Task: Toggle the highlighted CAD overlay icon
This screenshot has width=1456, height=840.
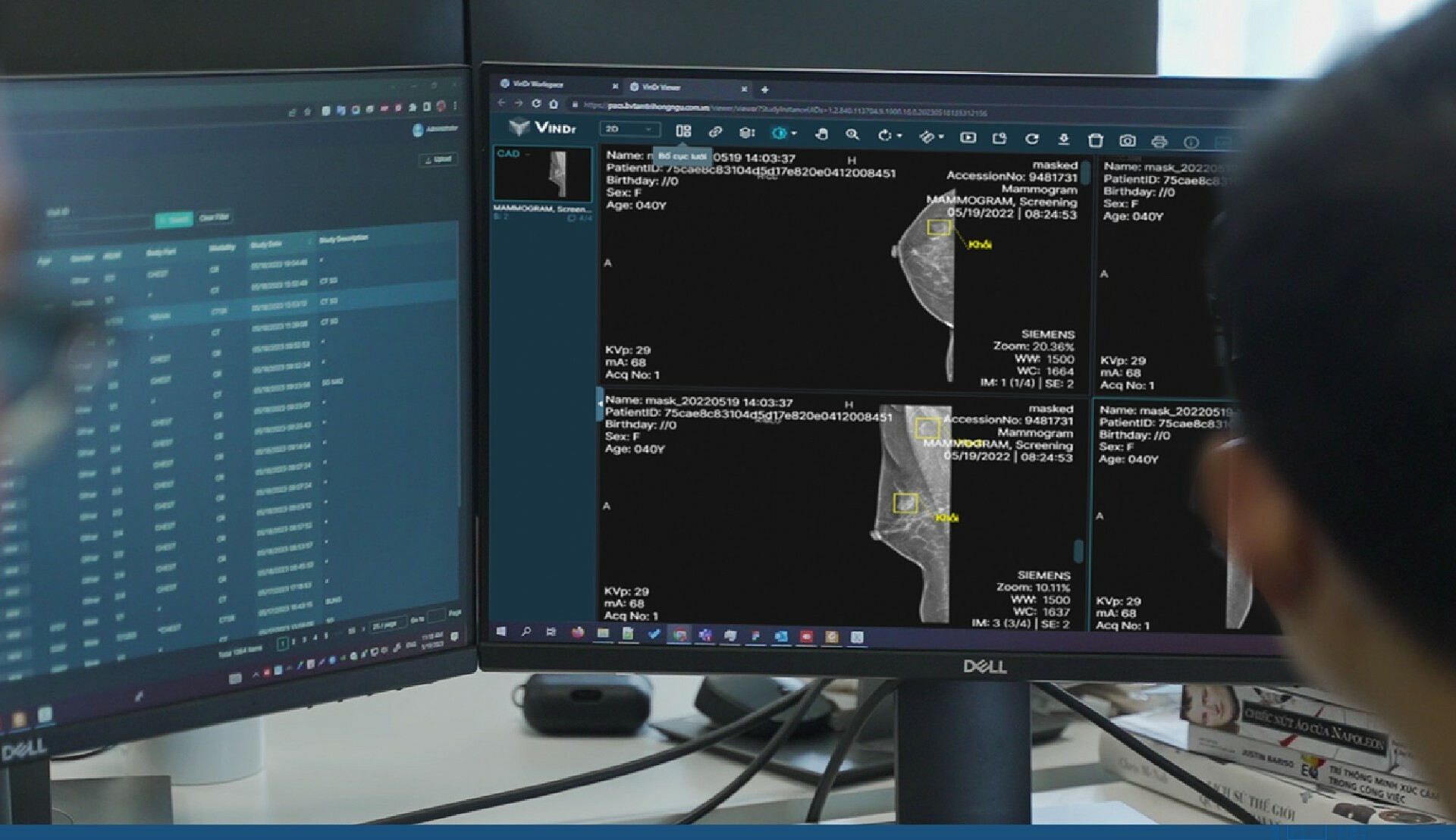Action: pyautogui.click(x=779, y=133)
